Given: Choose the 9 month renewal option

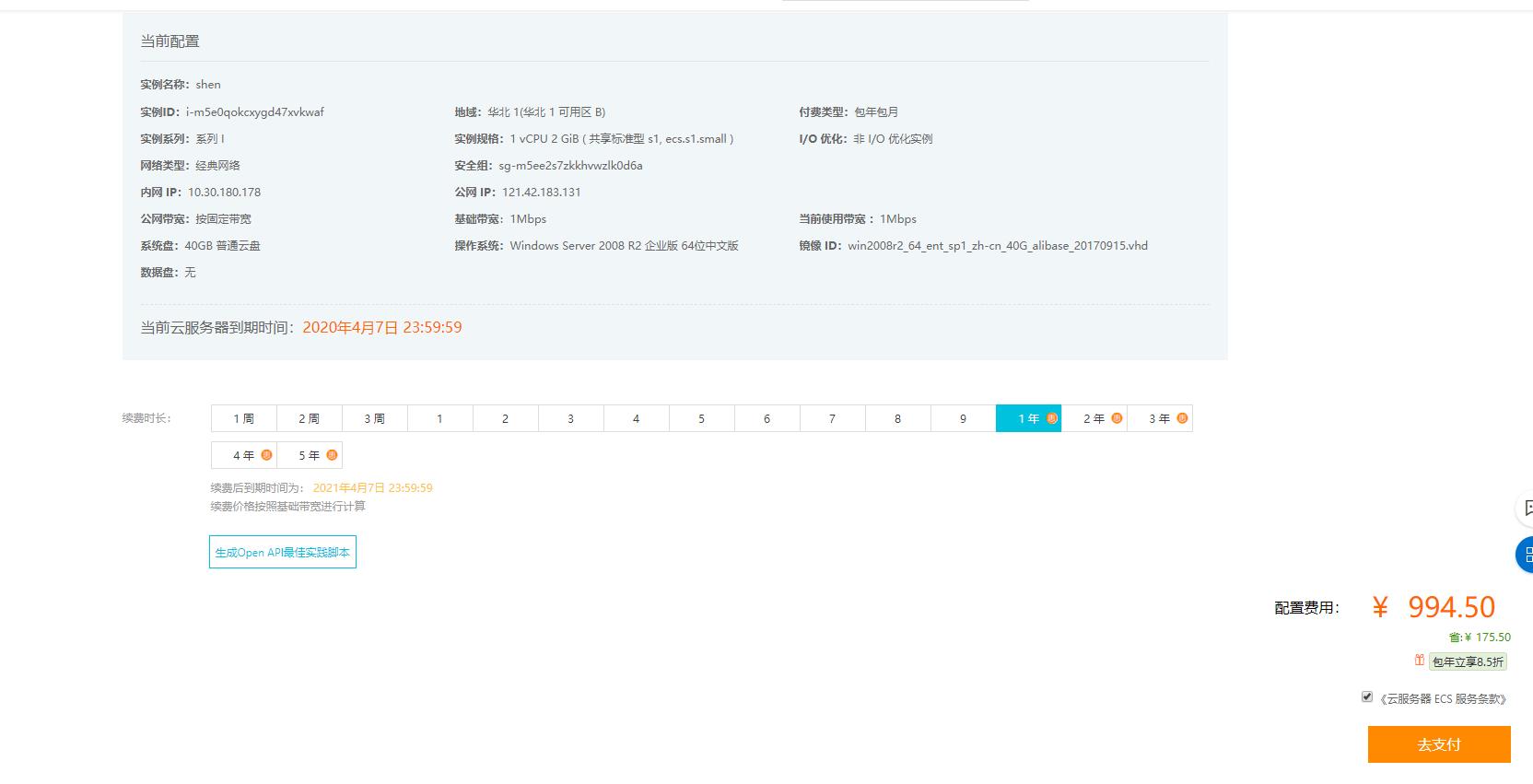Looking at the screenshot, I should 963,419.
